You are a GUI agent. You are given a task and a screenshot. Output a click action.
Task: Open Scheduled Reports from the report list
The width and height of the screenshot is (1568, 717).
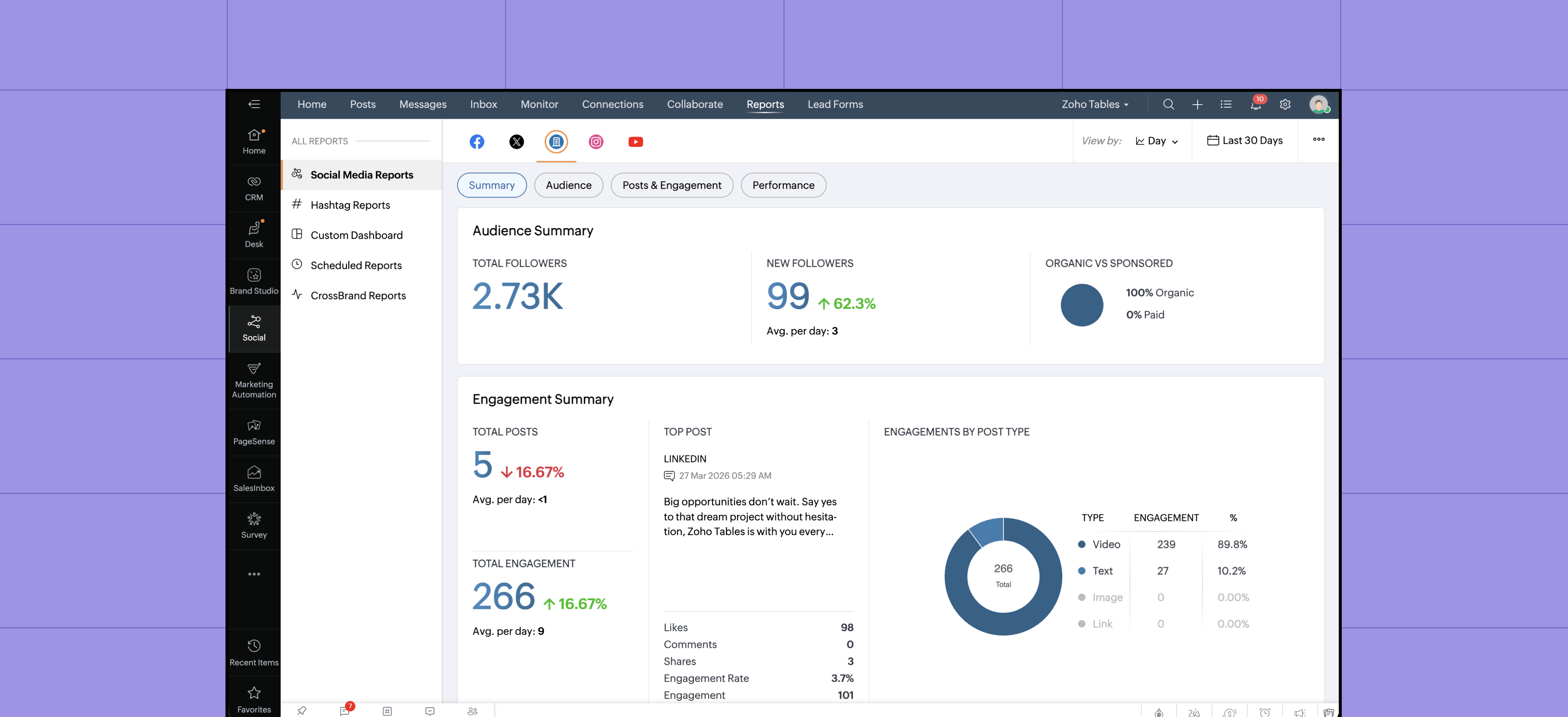(x=355, y=266)
